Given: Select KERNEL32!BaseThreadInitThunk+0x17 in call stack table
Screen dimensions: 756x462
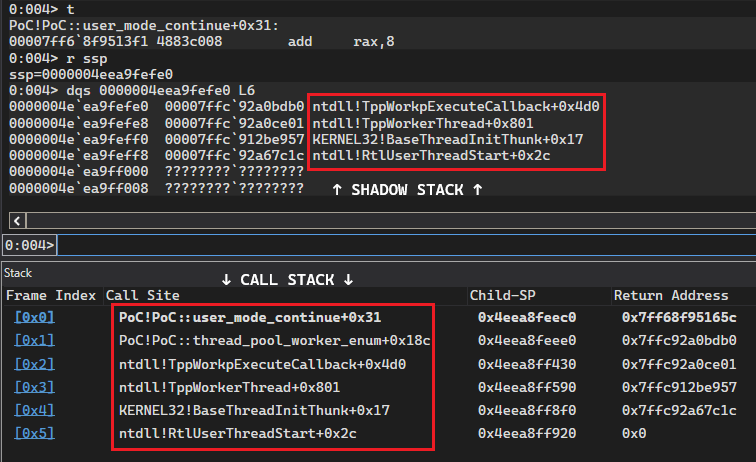Looking at the screenshot, I should click(254, 410).
